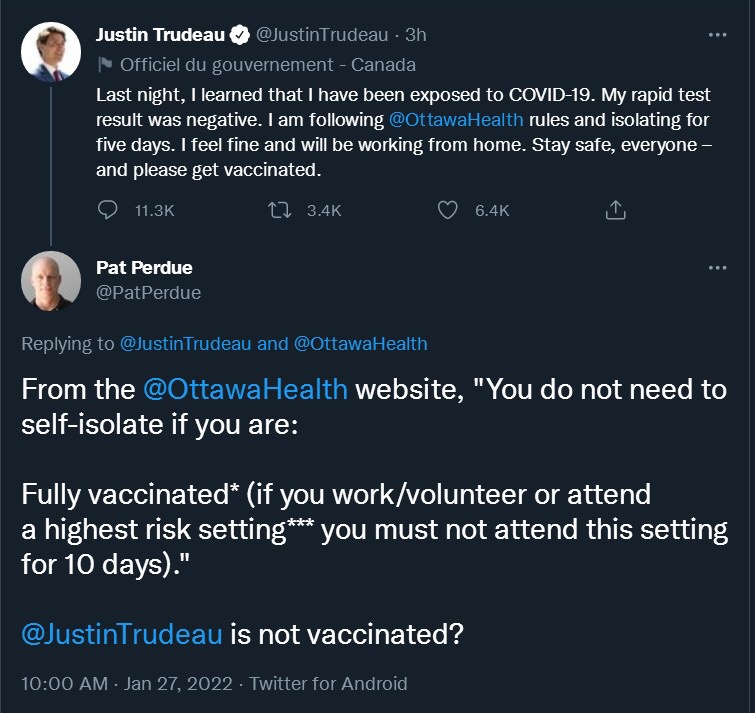Click the Pat Perdue display name
Screen dimensions: 755x713
(x=144, y=268)
